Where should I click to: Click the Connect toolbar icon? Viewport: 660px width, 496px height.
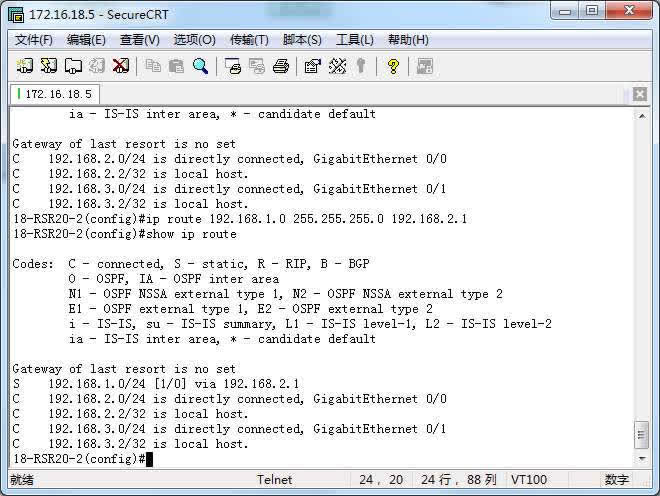coord(25,66)
